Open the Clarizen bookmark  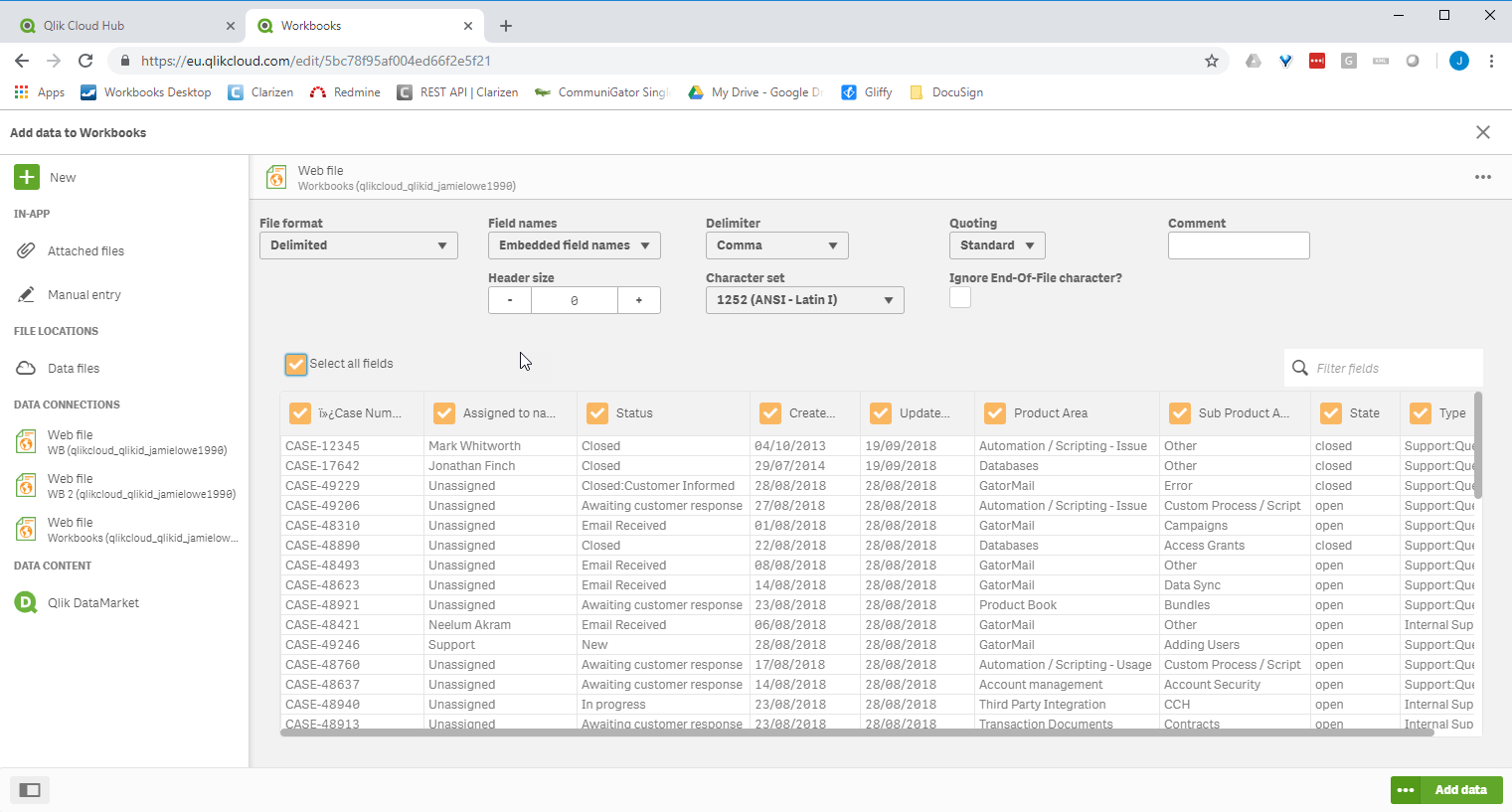[x=260, y=92]
